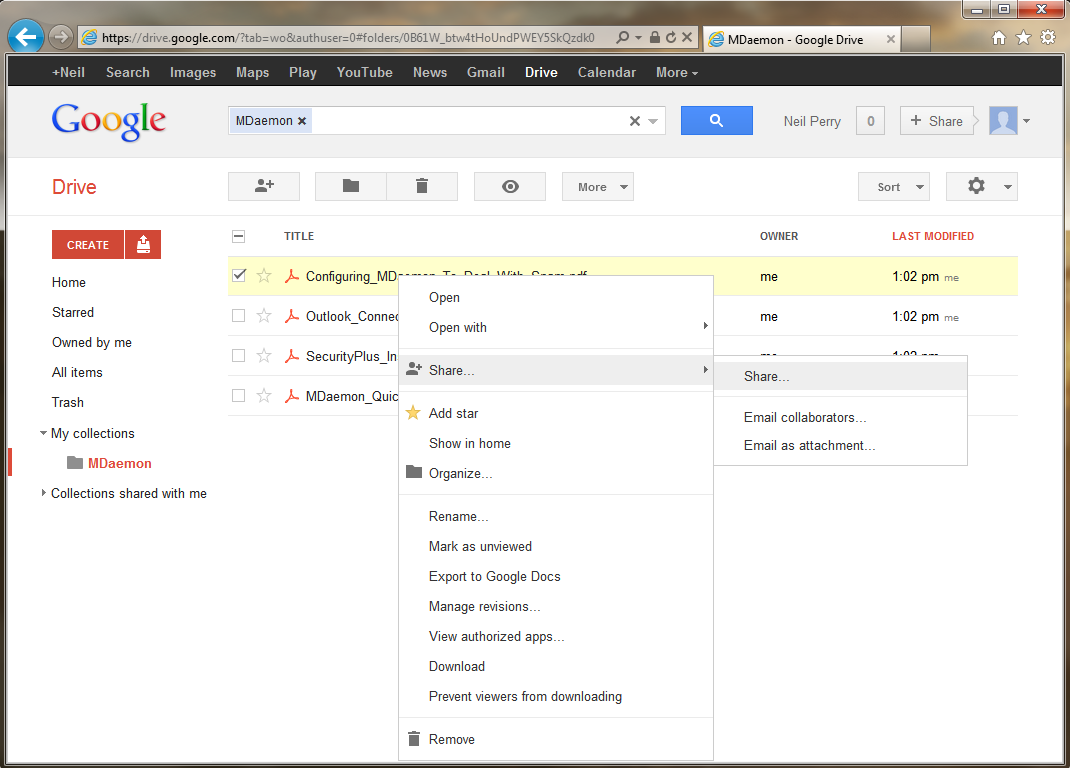The height and width of the screenshot is (768, 1070).
Task: Click the upload icon next to Create
Action: coord(143,244)
